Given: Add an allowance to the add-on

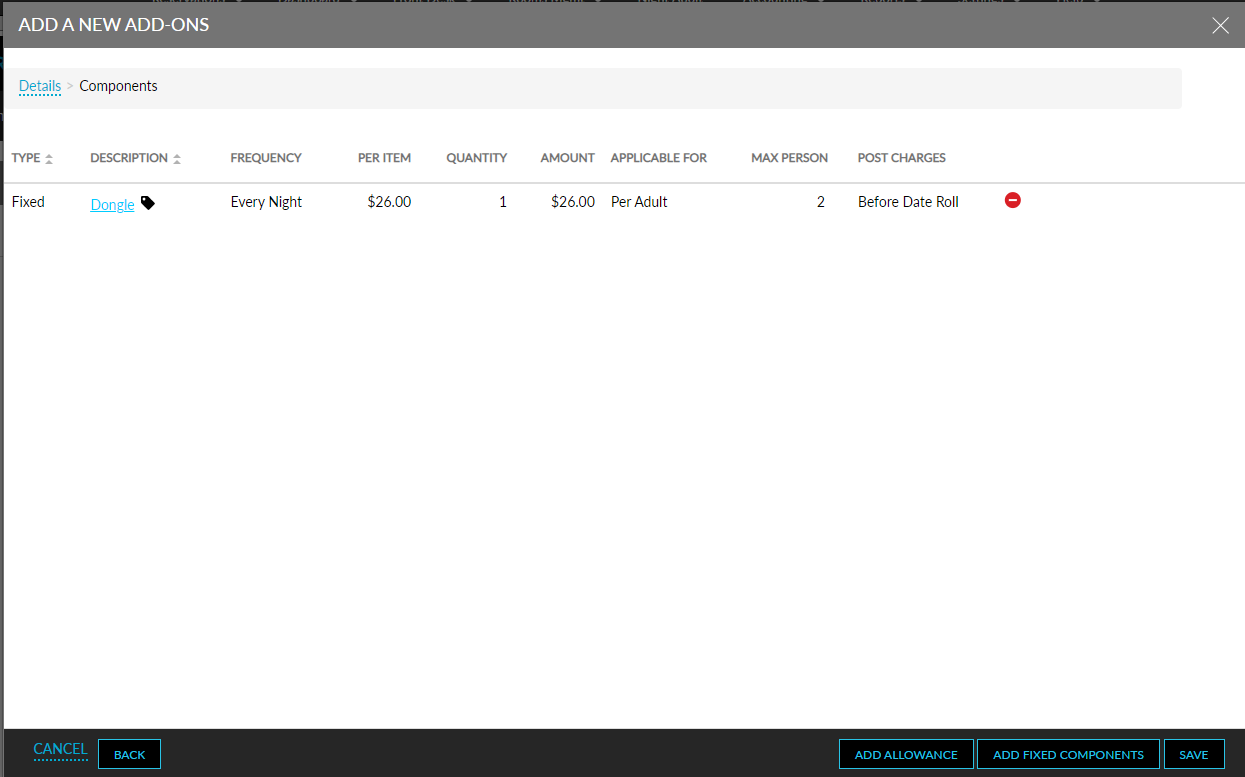Looking at the screenshot, I should pos(905,754).
